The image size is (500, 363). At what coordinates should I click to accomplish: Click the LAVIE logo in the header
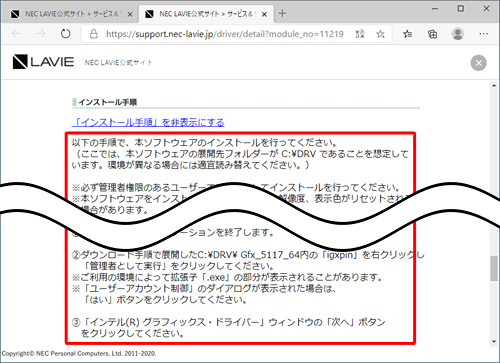(43, 62)
